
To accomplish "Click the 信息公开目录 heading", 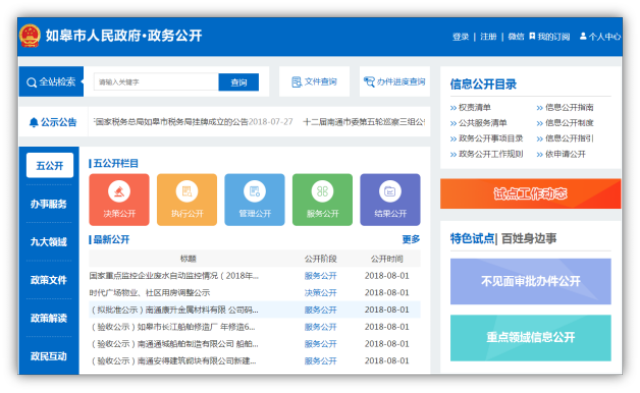I will tap(483, 84).
